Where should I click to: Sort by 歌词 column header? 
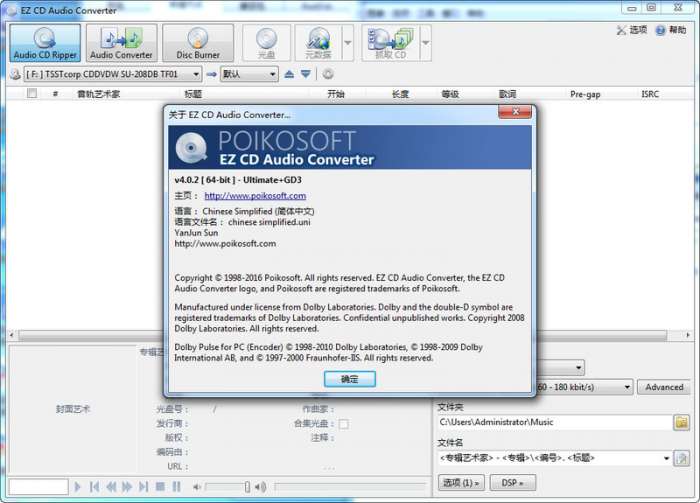(x=508, y=94)
